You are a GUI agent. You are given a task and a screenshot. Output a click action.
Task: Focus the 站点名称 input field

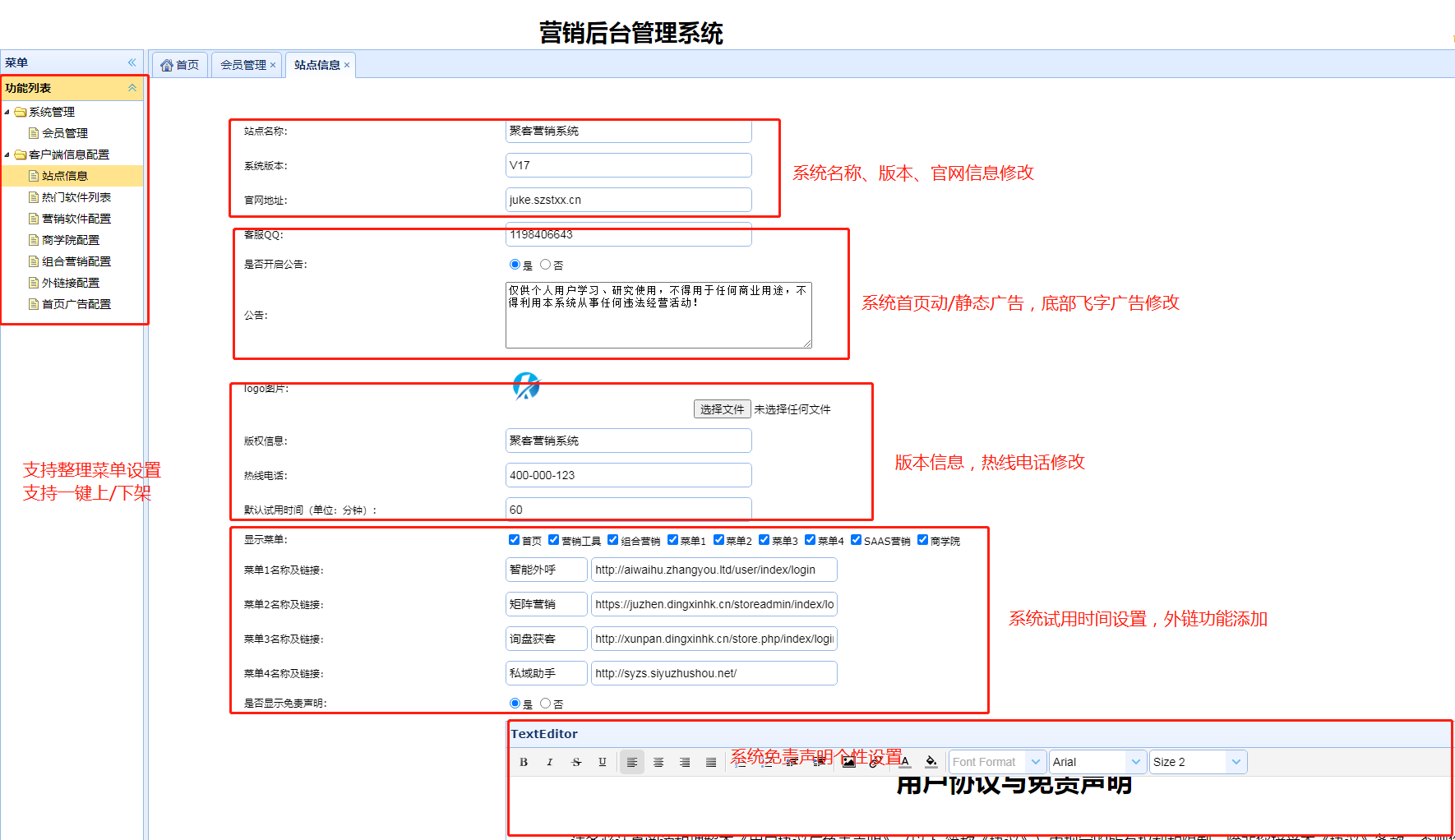click(x=629, y=131)
